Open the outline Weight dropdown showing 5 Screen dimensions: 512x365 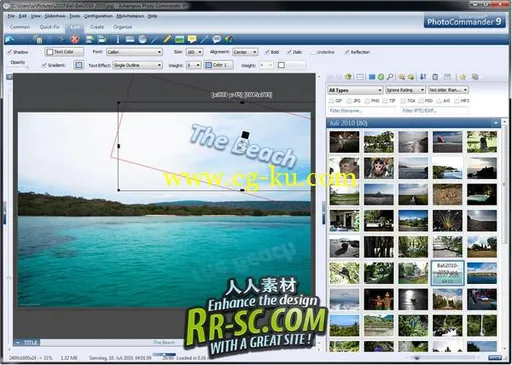coord(193,65)
